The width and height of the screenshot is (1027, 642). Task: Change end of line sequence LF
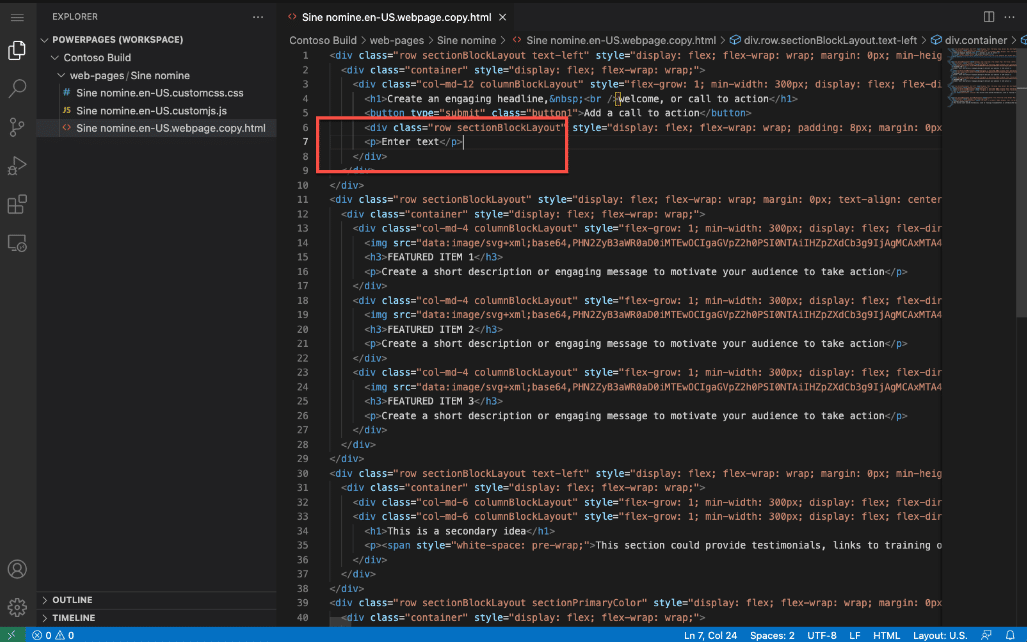pyautogui.click(x=854, y=635)
